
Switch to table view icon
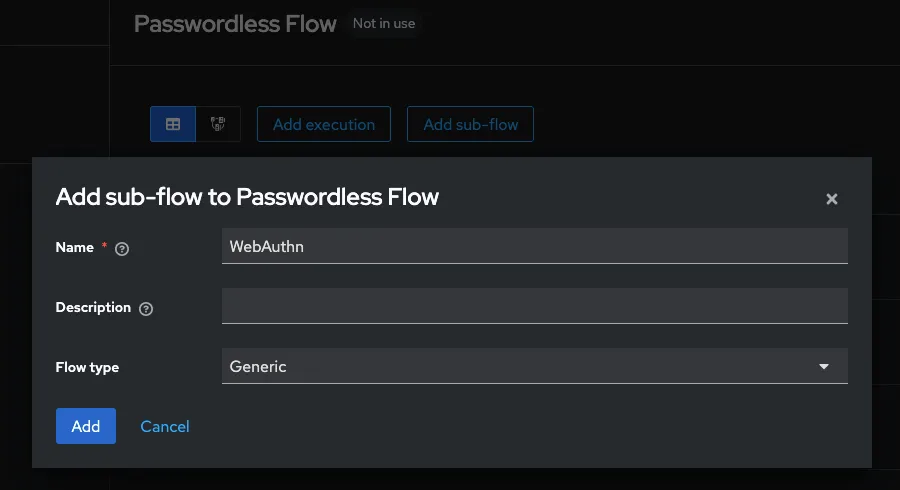[173, 124]
